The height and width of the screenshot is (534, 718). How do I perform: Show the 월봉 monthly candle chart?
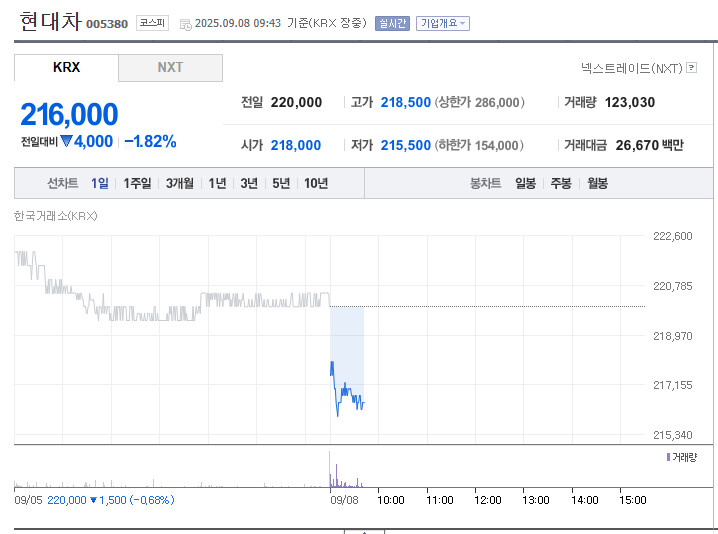click(x=598, y=183)
